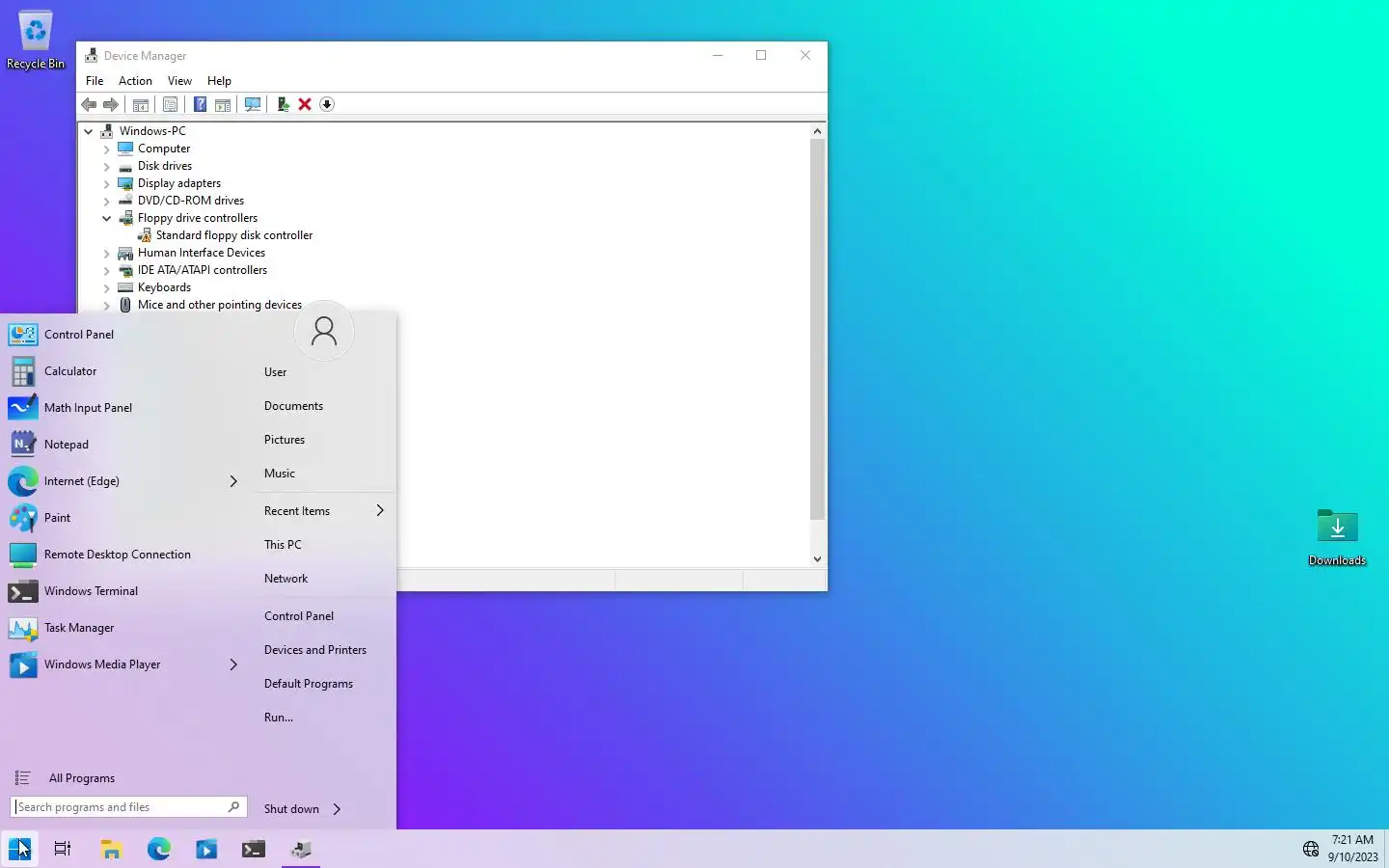The height and width of the screenshot is (868, 1389).
Task: Open Run... dialog from Start menu
Action: pyautogui.click(x=279, y=718)
